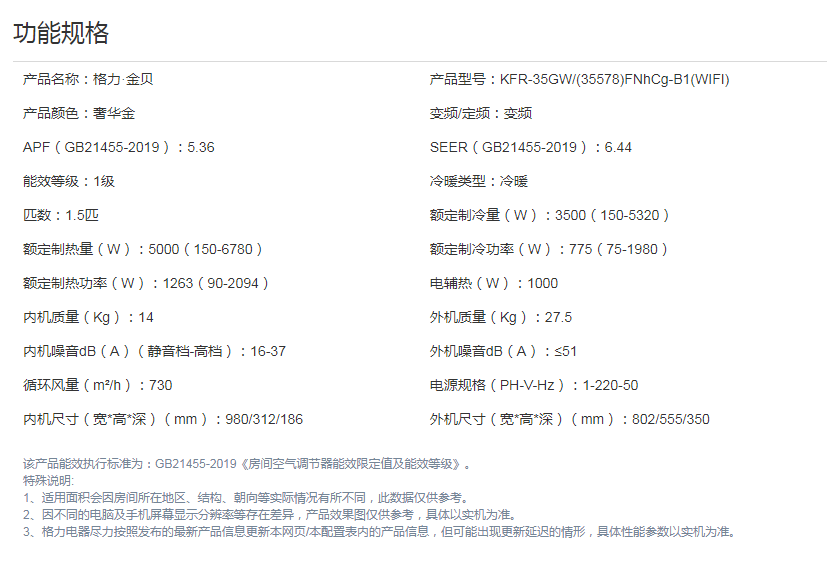Click the 能效等级 1级 entry

click(x=69, y=181)
